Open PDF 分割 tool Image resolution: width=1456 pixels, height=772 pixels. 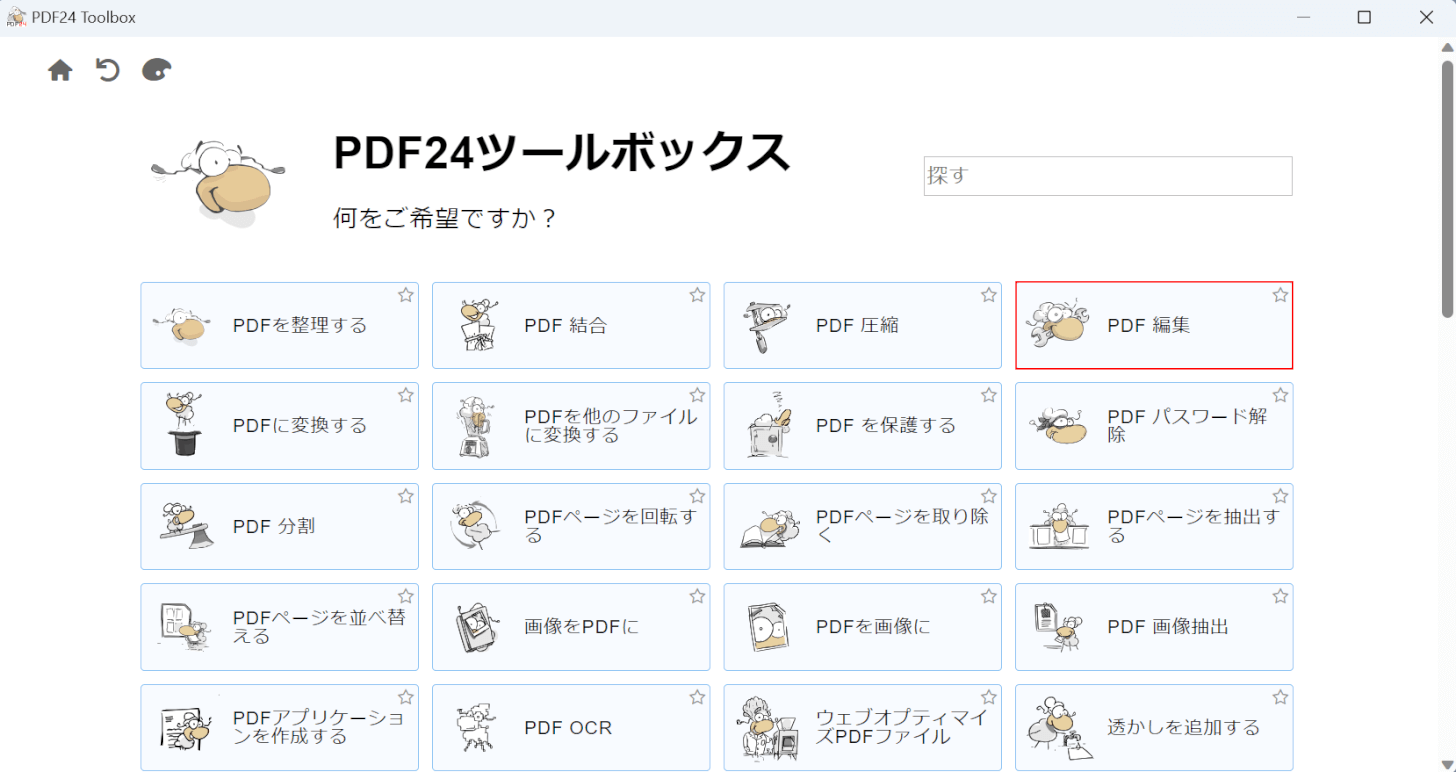coord(279,526)
